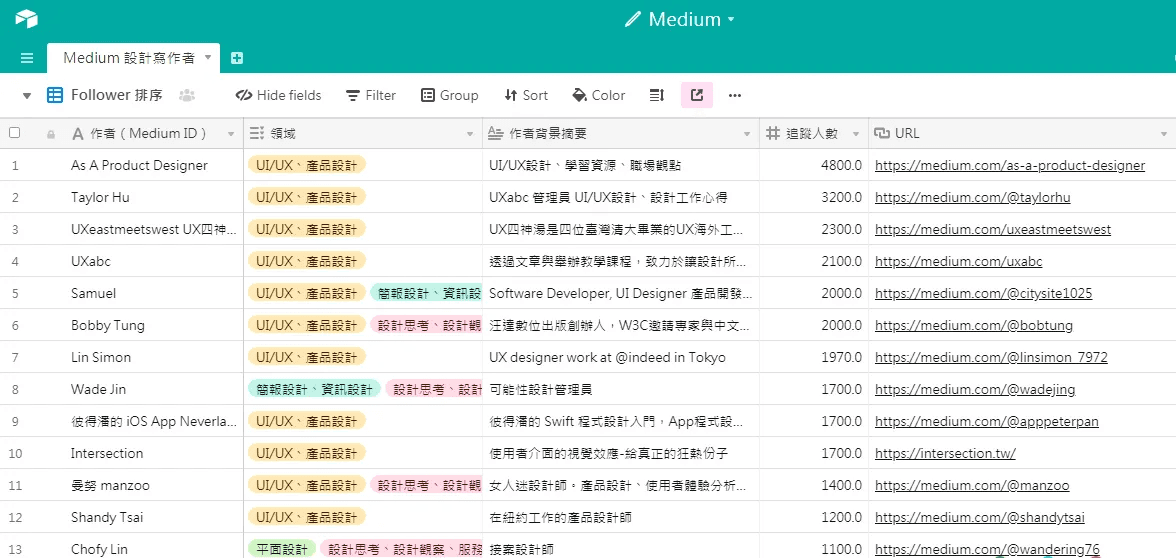Open 領域 column dropdown arrow
The height and width of the screenshot is (558, 1176).
tap(470, 134)
